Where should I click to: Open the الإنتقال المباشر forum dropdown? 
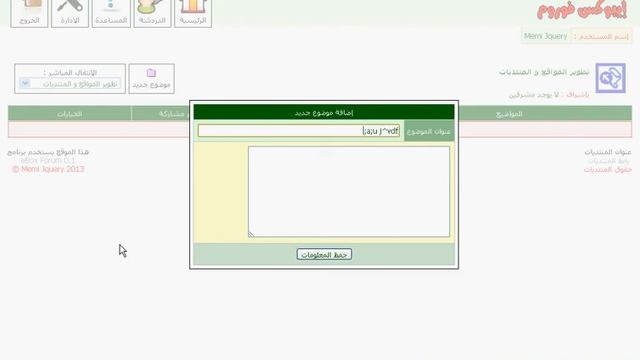(x=70, y=84)
